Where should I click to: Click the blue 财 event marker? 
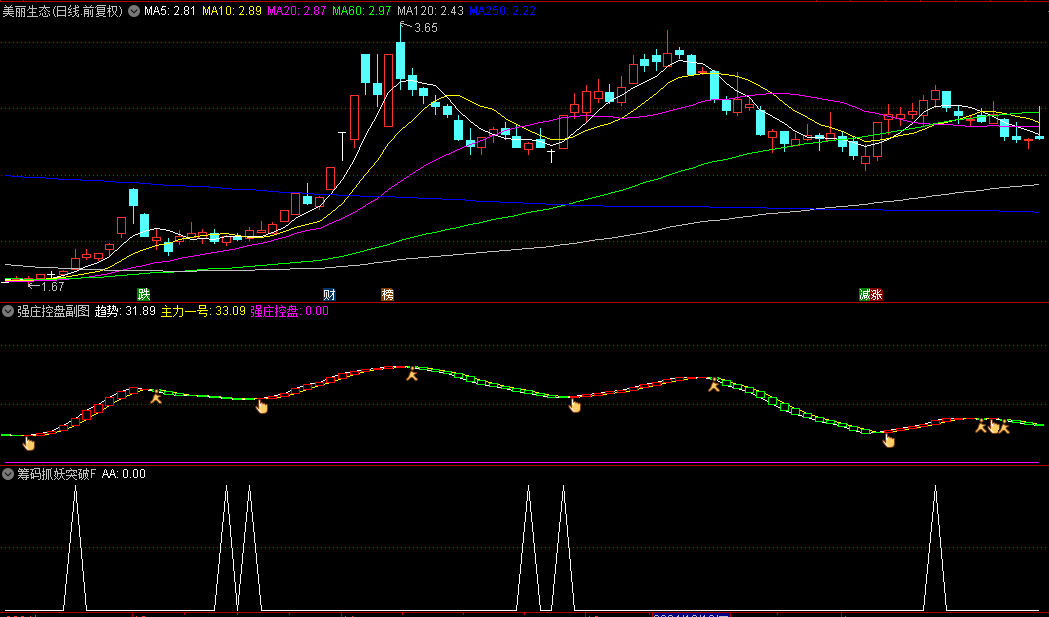pos(329,294)
